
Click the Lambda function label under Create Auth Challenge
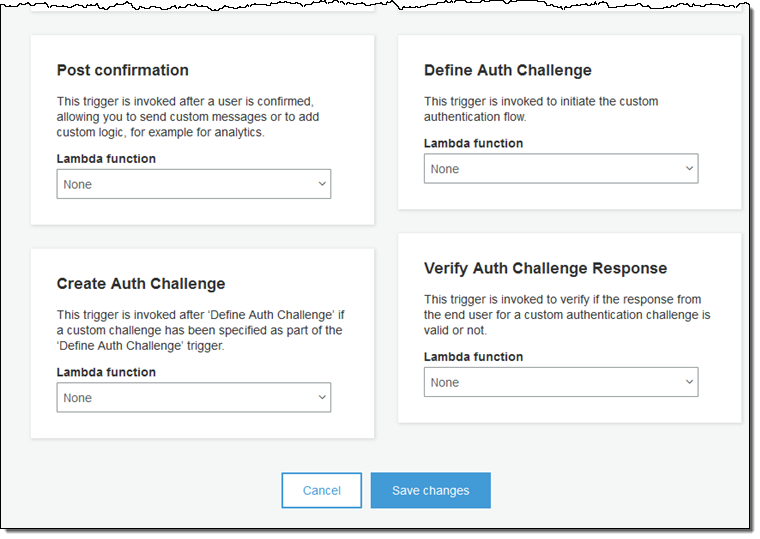point(106,372)
